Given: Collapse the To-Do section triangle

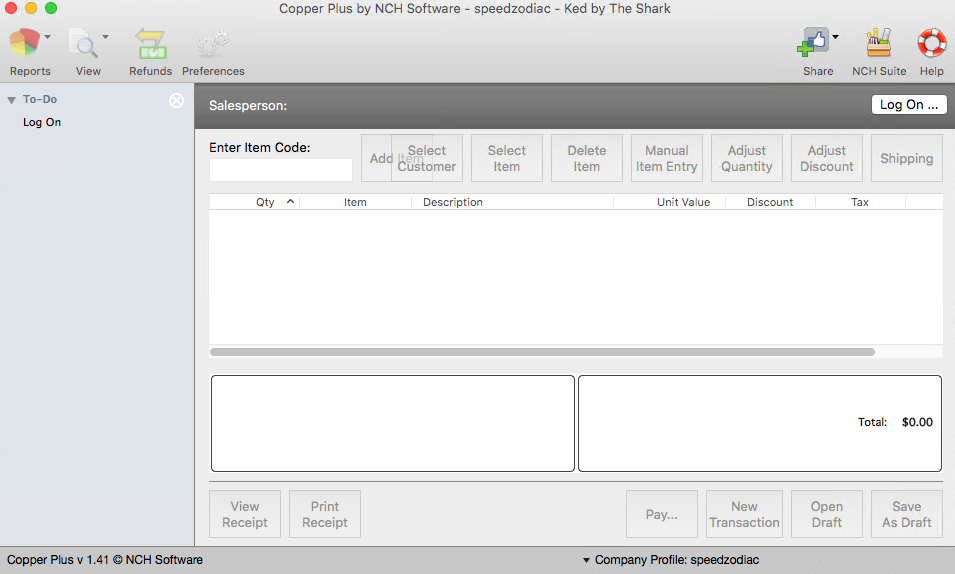Looking at the screenshot, I should click(x=11, y=100).
